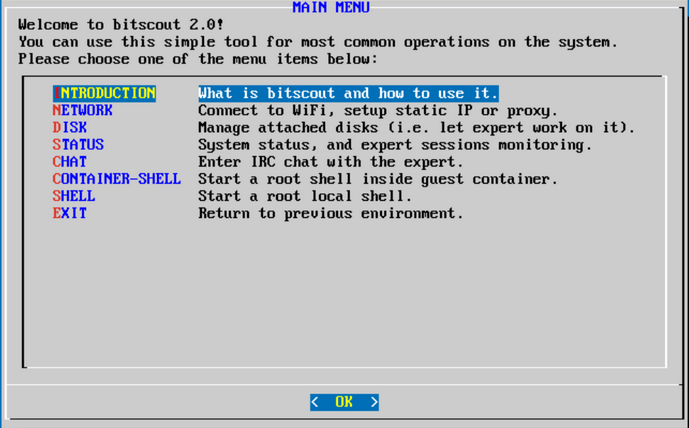The width and height of the screenshot is (689, 428).
Task: Click 'Start a root shell inside guest container'
Action: click(x=378, y=179)
